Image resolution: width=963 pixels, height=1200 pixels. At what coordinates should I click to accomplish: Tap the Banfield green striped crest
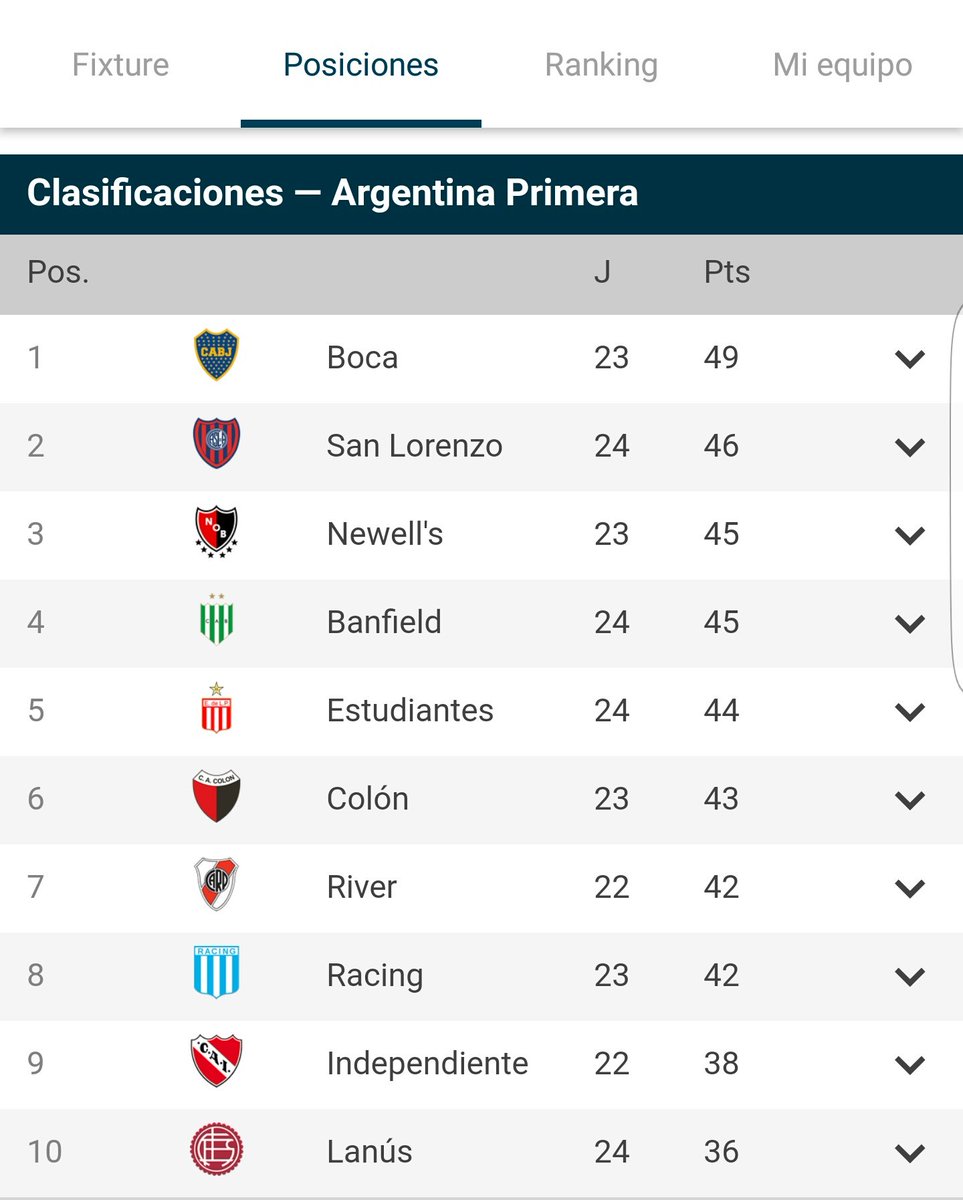(x=216, y=619)
